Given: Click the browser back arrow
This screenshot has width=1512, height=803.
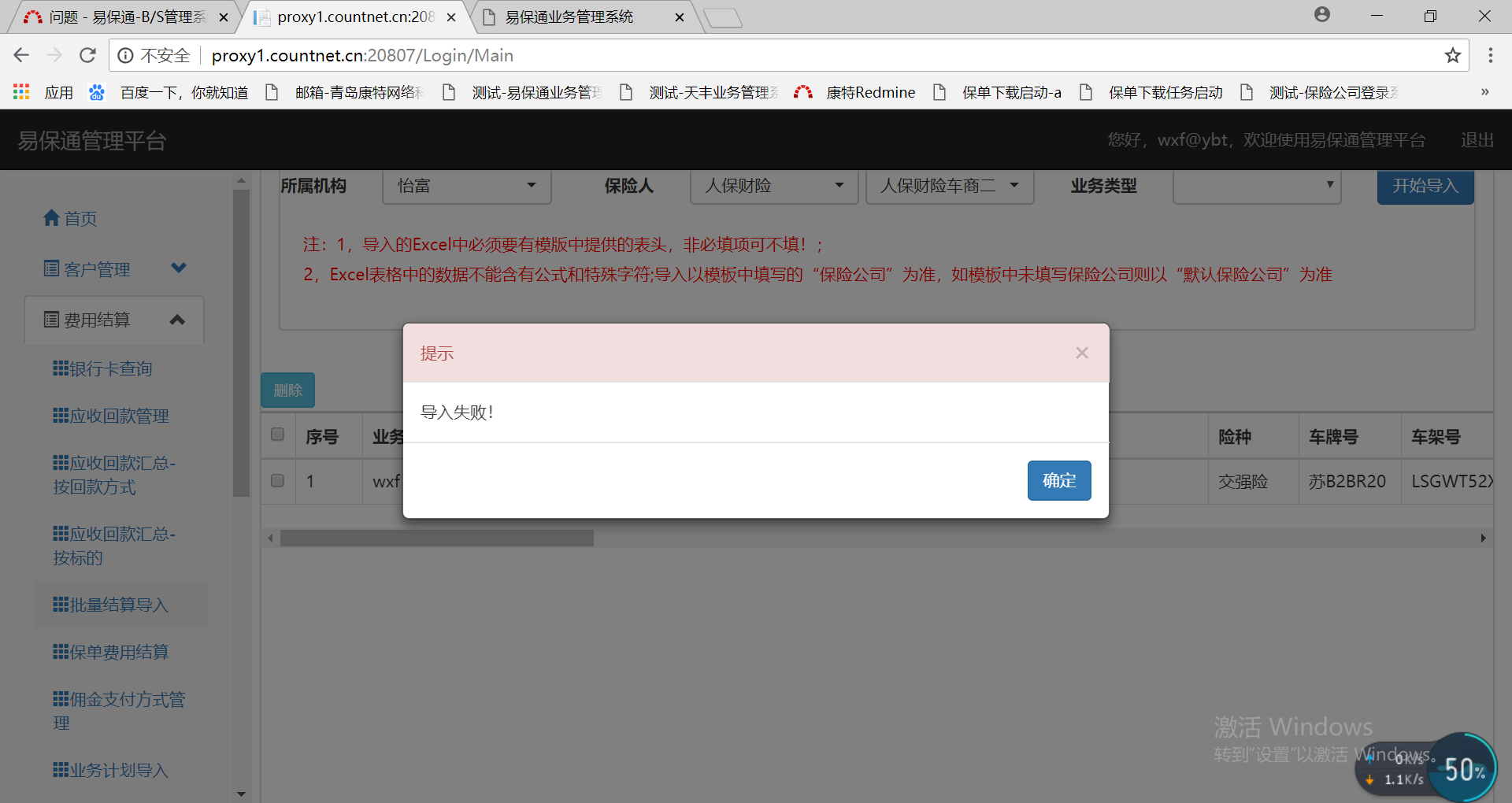Looking at the screenshot, I should (x=21, y=55).
